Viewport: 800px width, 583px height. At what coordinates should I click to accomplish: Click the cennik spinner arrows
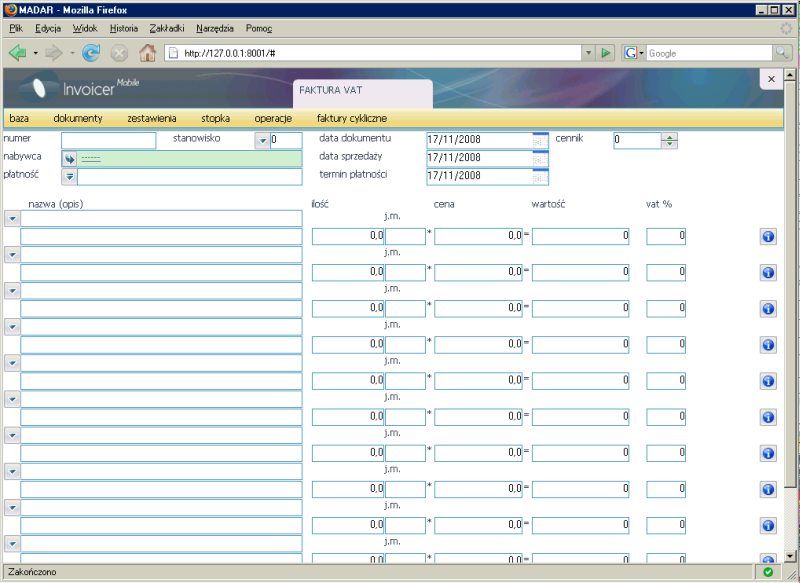[x=669, y=140]
